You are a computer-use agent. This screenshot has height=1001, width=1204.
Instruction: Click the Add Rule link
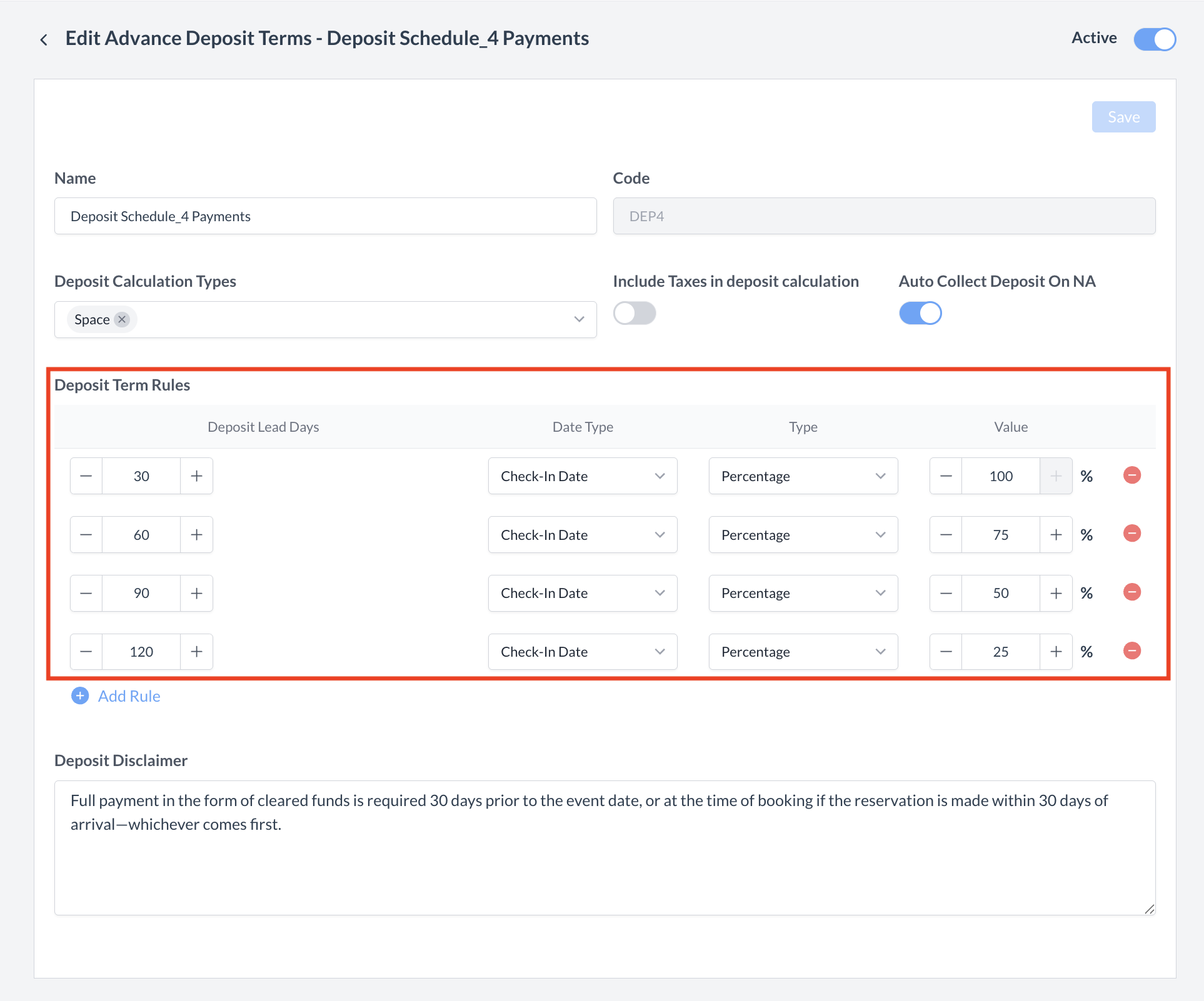click(x=129, y=696)
